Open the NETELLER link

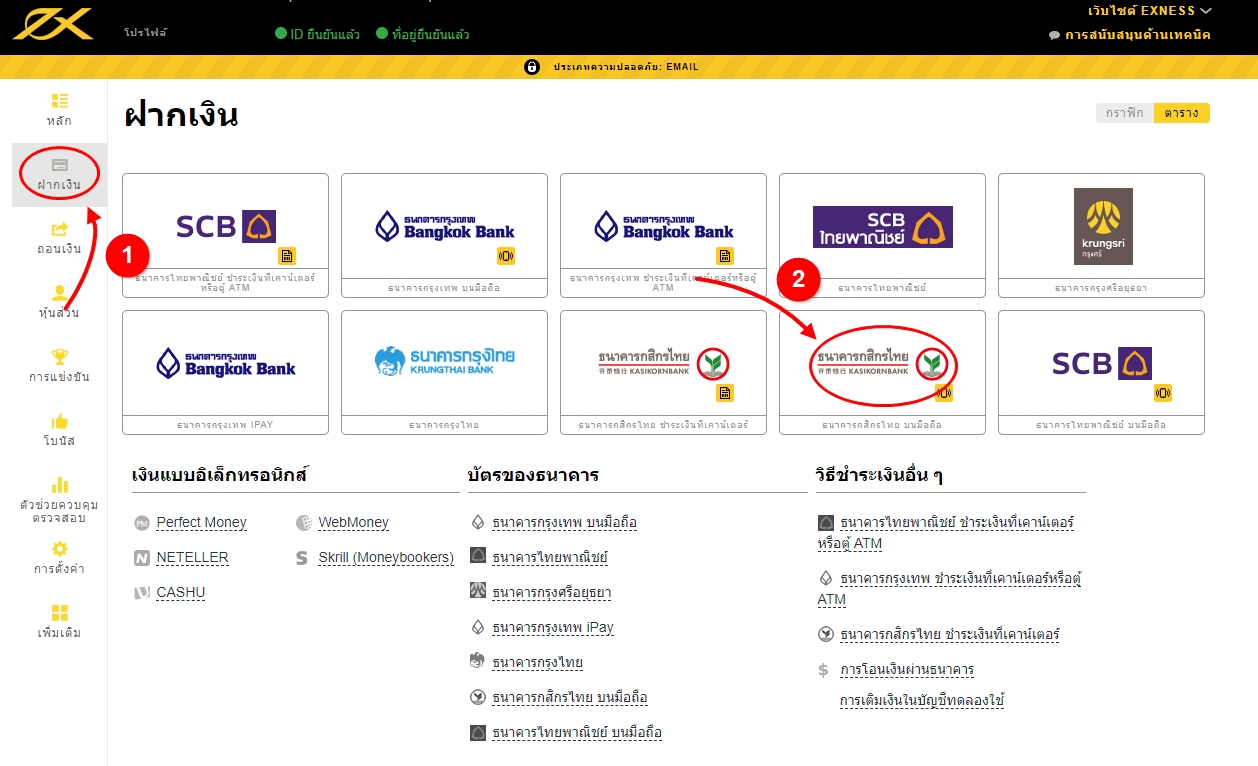pos(192,558)
